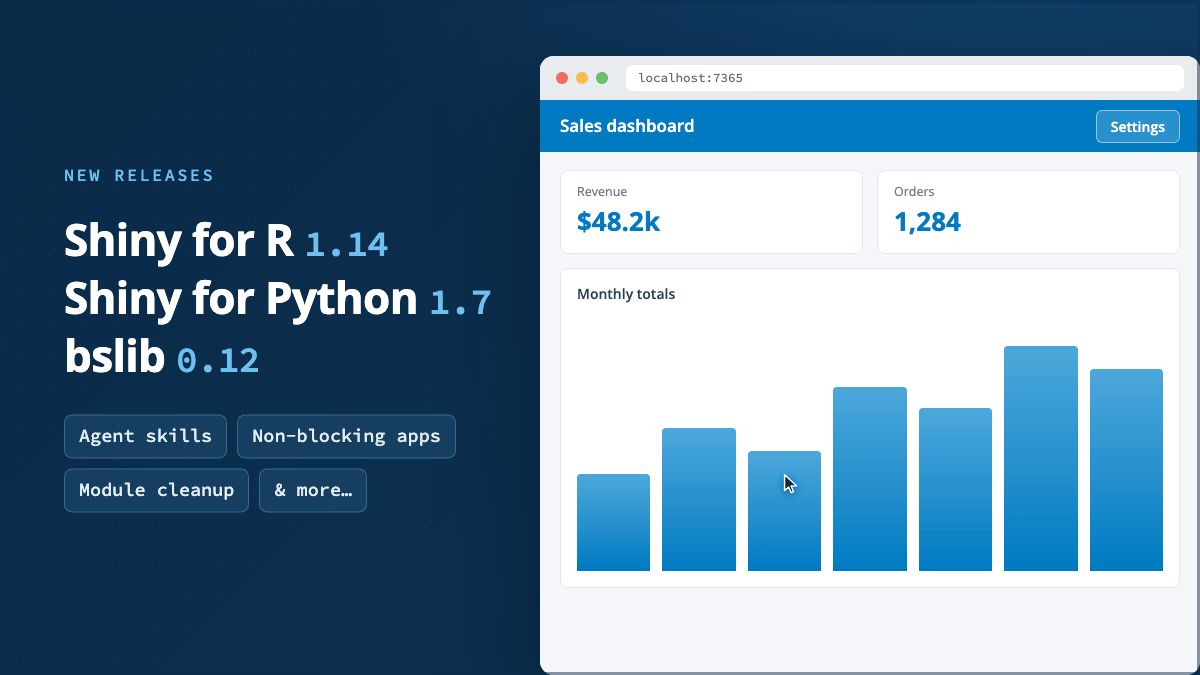
Task: Click the Non-blocking apps tag
Action: tap(346, 436)
